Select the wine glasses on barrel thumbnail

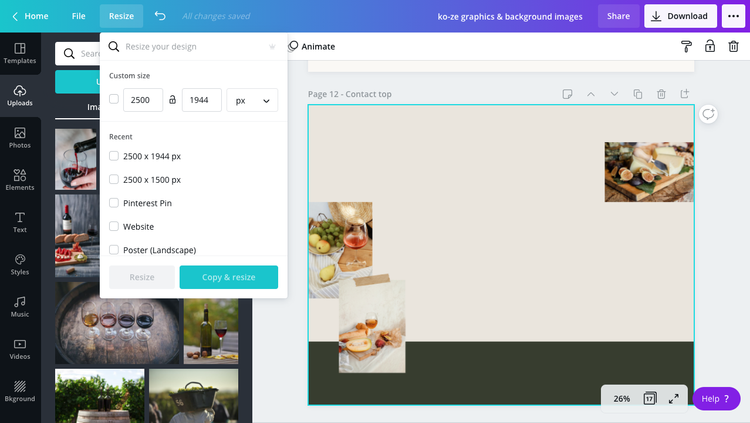pos(117,323)
